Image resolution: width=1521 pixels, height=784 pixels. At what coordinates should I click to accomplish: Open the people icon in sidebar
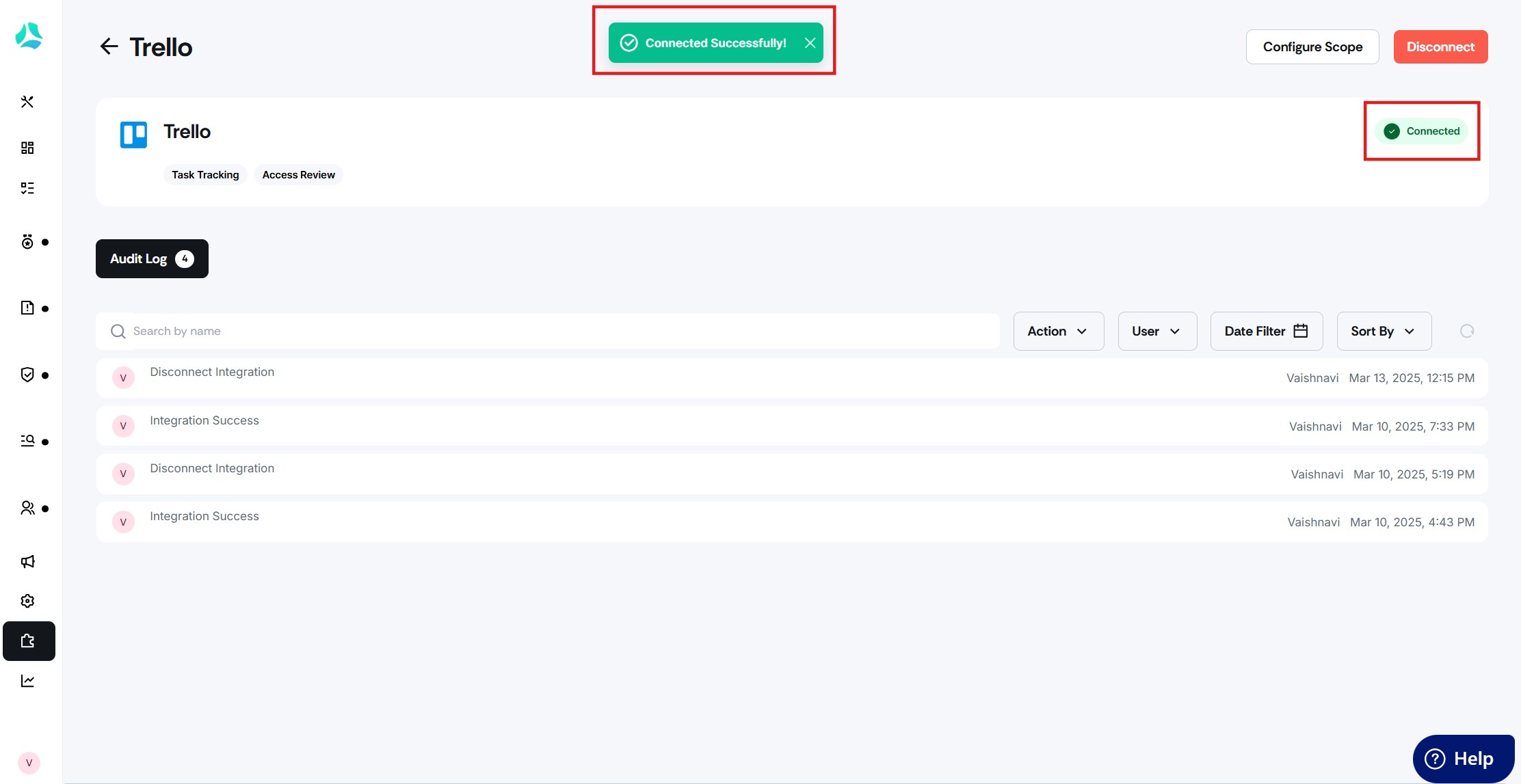point(27,508)
